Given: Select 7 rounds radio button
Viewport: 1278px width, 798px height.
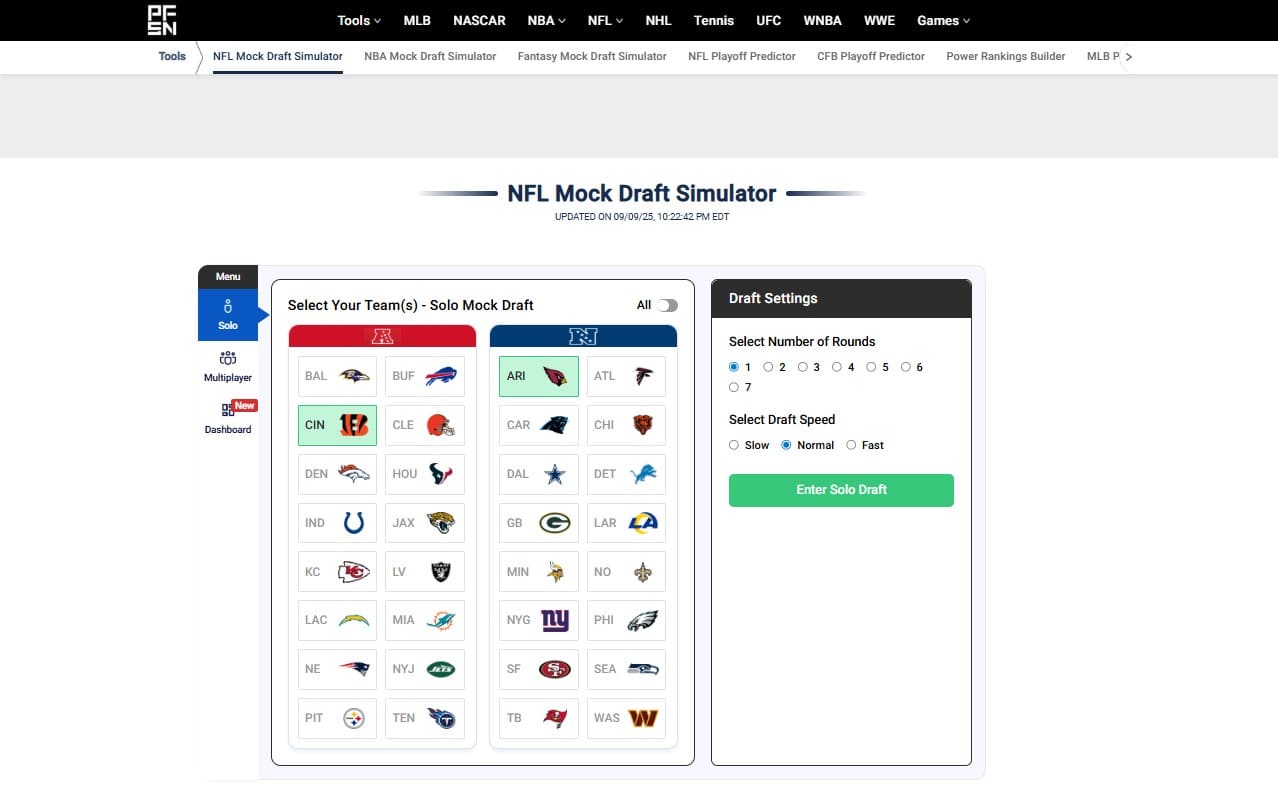Looking at the screenshot, I should click(734, 387).
